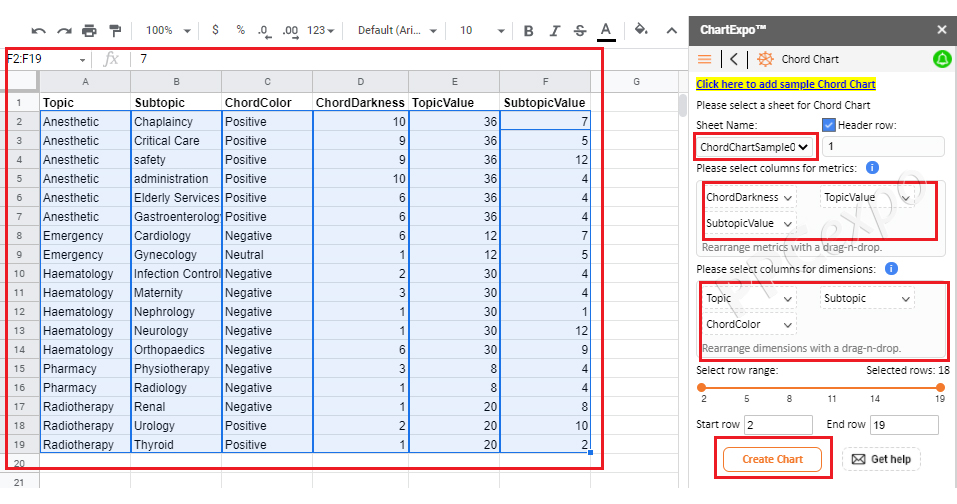Open the font size 10 dropdown

click(480, 31)
